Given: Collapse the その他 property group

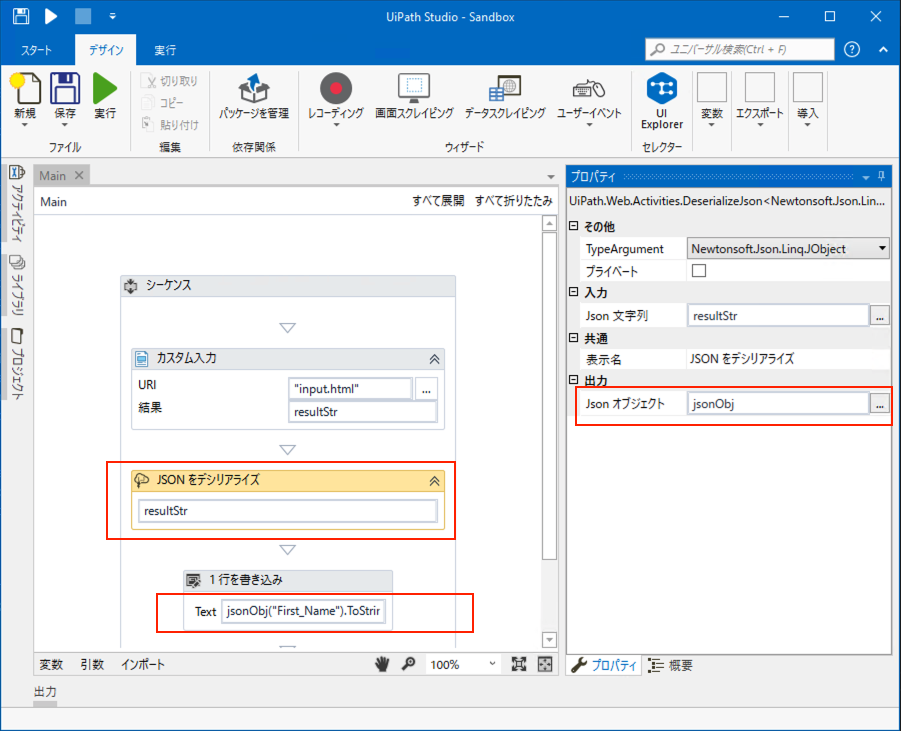Looking at the screenshot, I should click(573, 226).
